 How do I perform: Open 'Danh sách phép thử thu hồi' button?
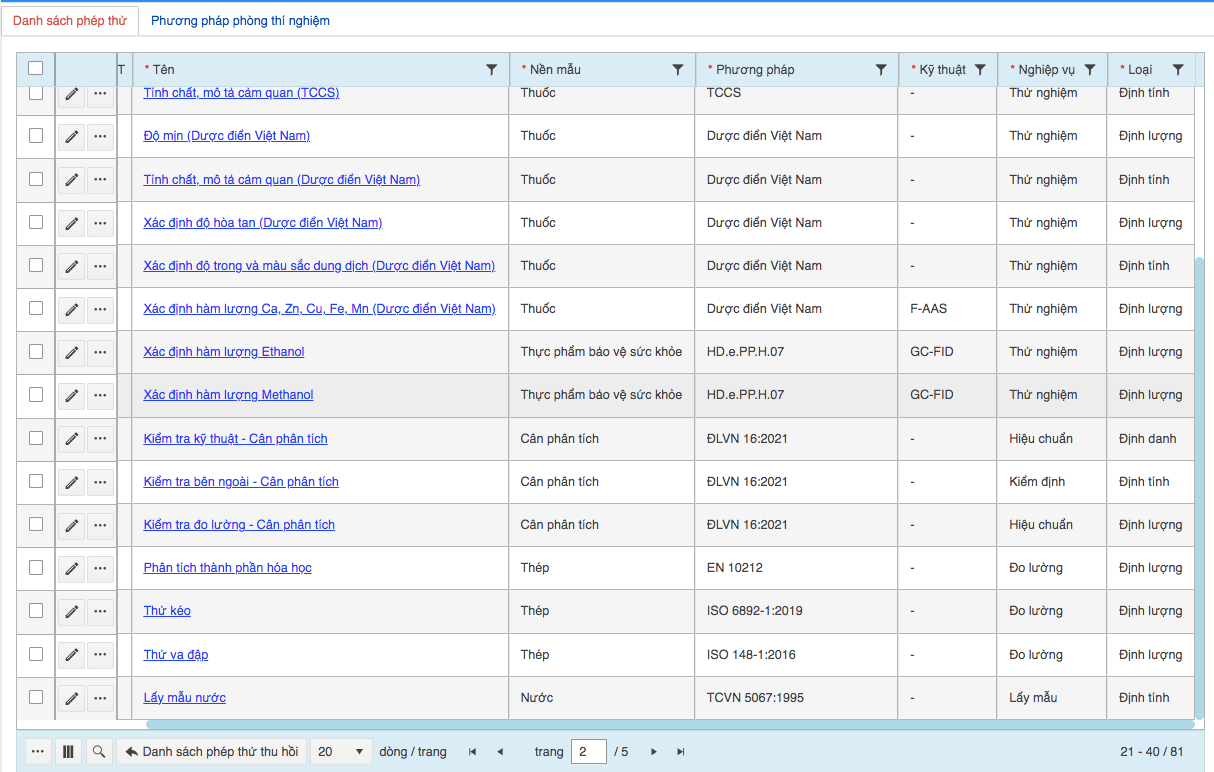pyautogui.click(x=211, y=752)
